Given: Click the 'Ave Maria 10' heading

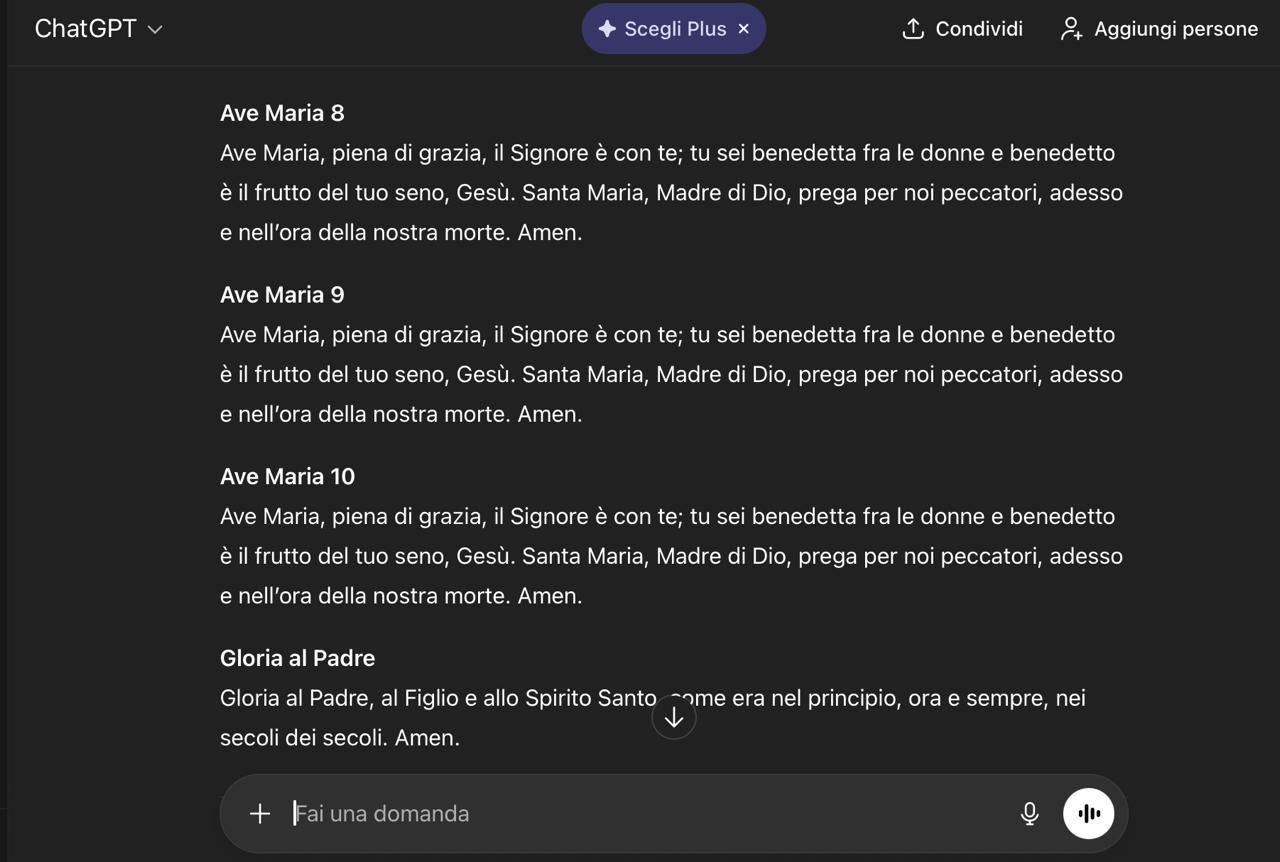Looking at the screenshot, I should point(287,477).
